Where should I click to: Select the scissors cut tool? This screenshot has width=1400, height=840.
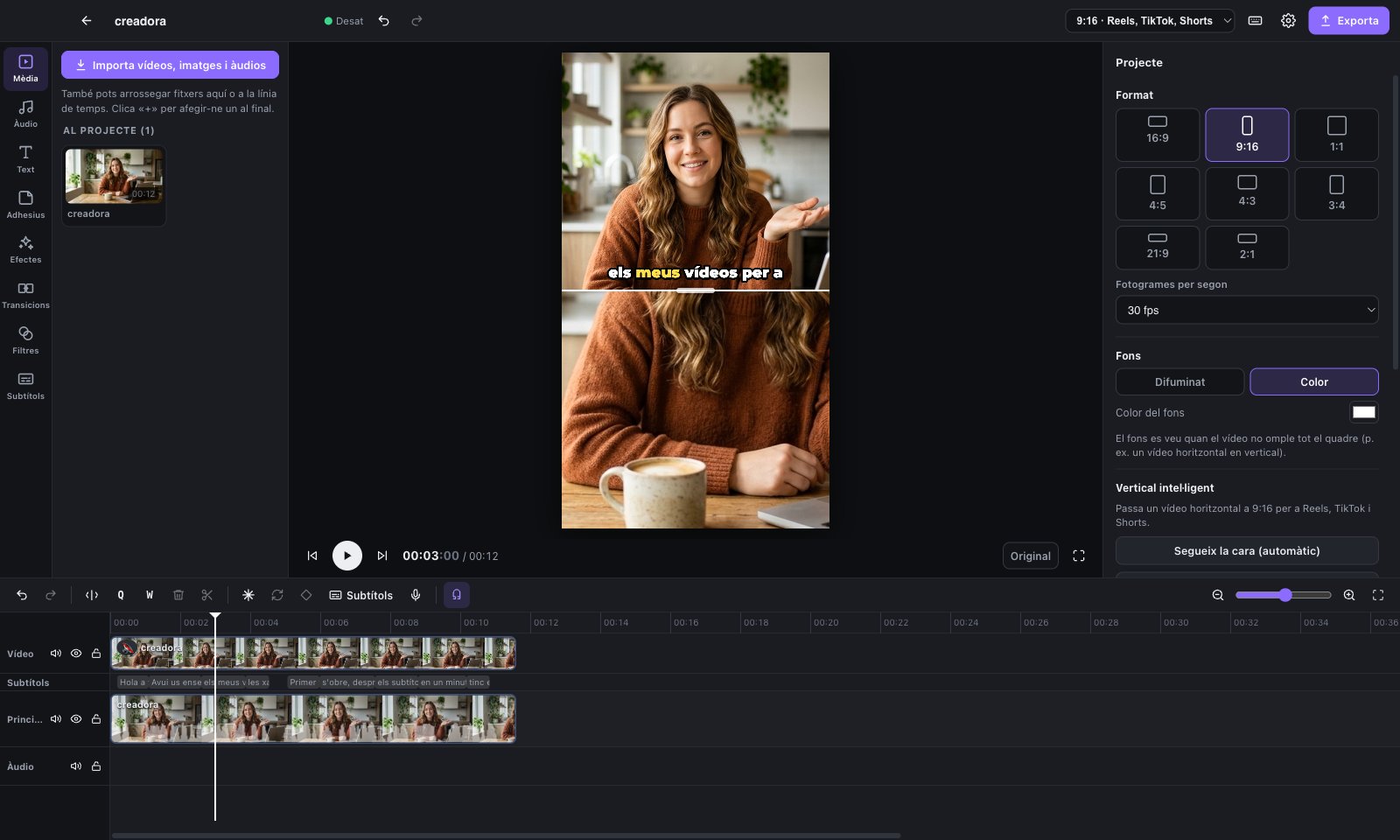coord(207,595)
